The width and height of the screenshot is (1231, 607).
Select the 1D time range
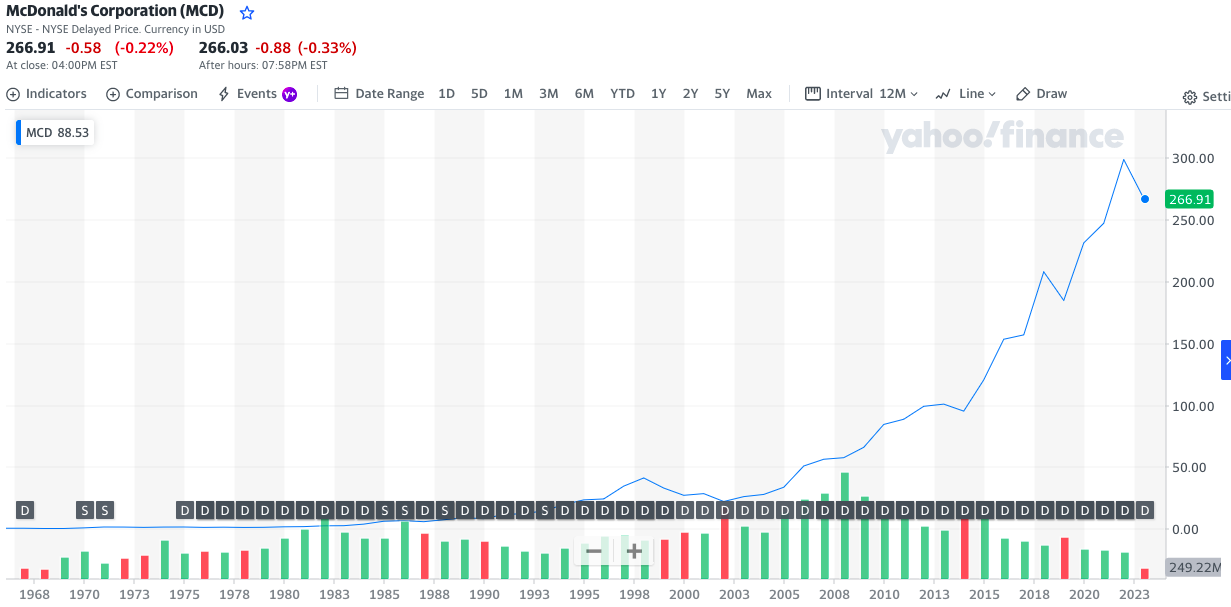[x=447, y=94]
